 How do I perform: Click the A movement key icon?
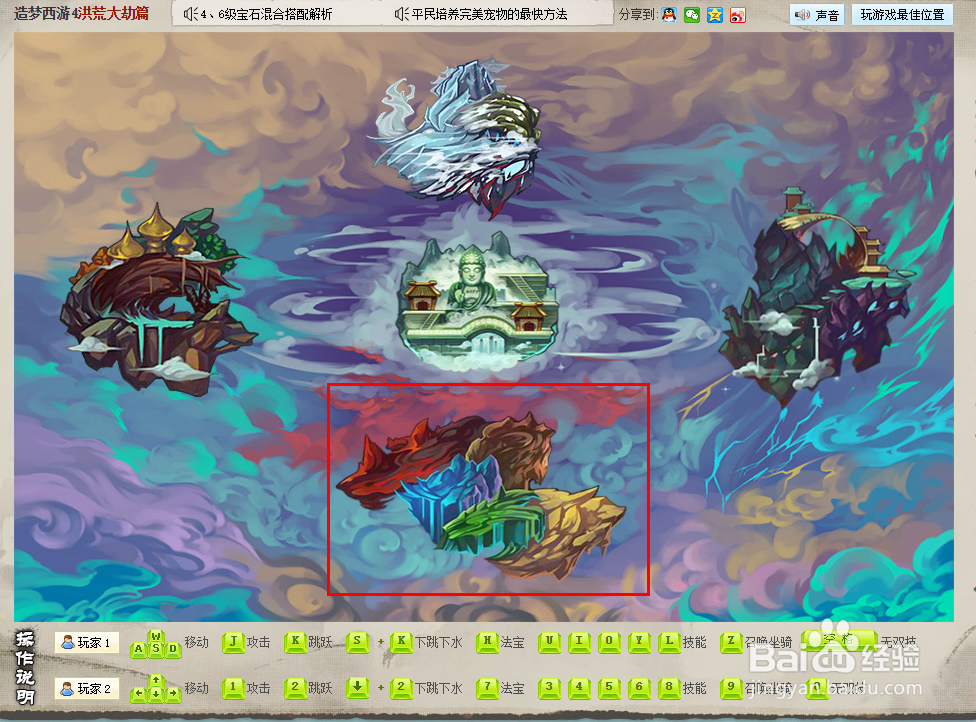coord(138,650)
